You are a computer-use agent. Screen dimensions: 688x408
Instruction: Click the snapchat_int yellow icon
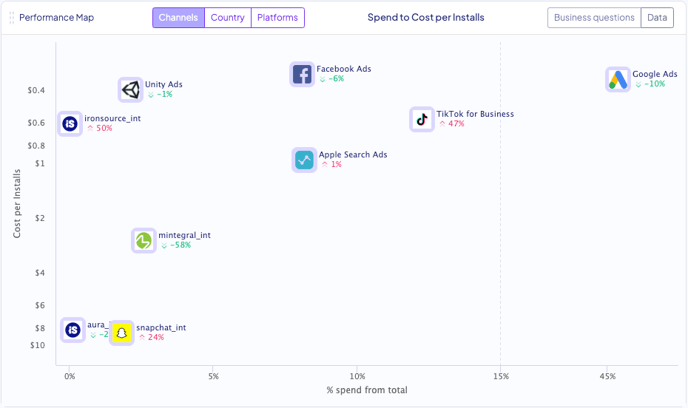click(122, 332)
